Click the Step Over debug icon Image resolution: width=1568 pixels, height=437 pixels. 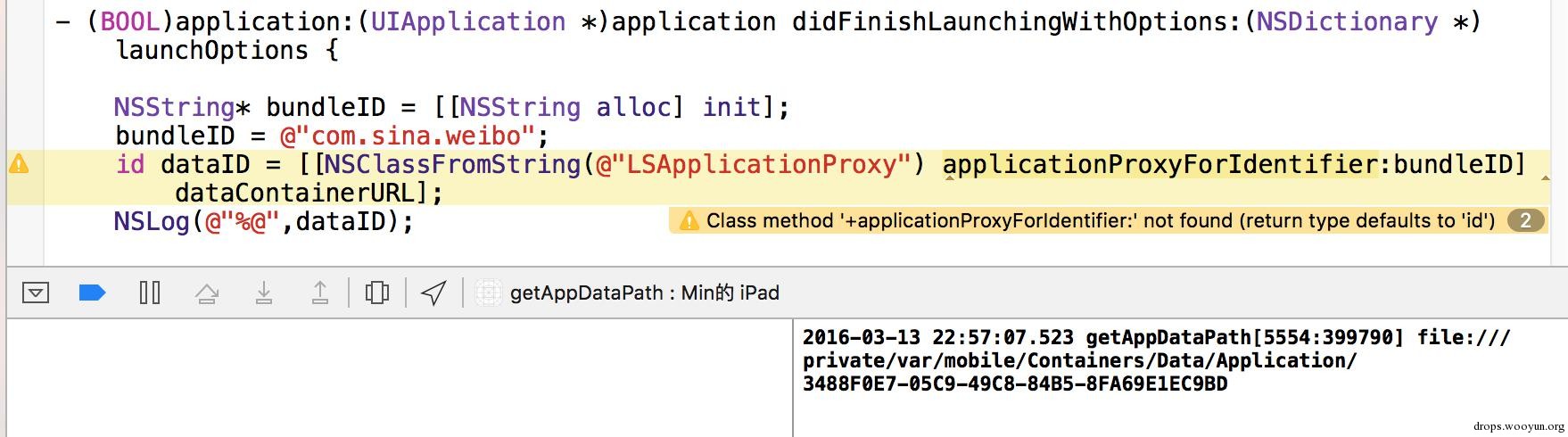point(207,293)
